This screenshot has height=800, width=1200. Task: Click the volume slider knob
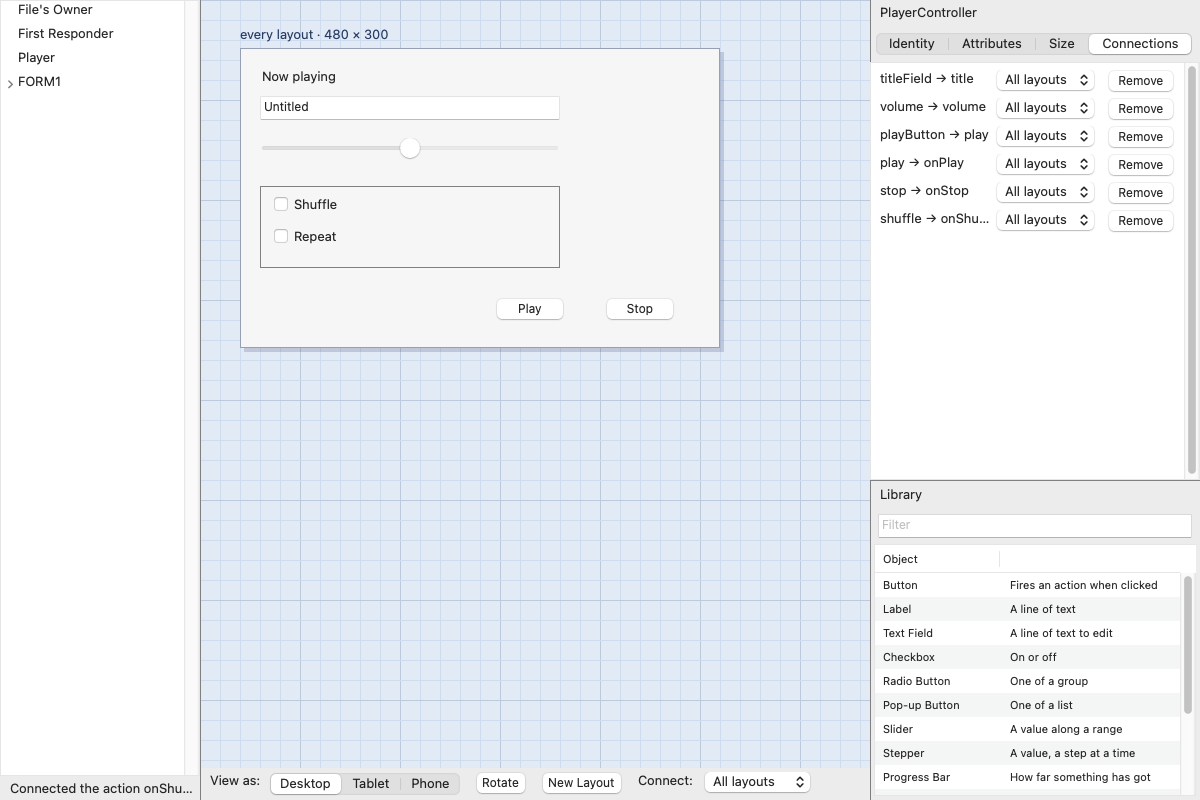click(x=410, y=148)
